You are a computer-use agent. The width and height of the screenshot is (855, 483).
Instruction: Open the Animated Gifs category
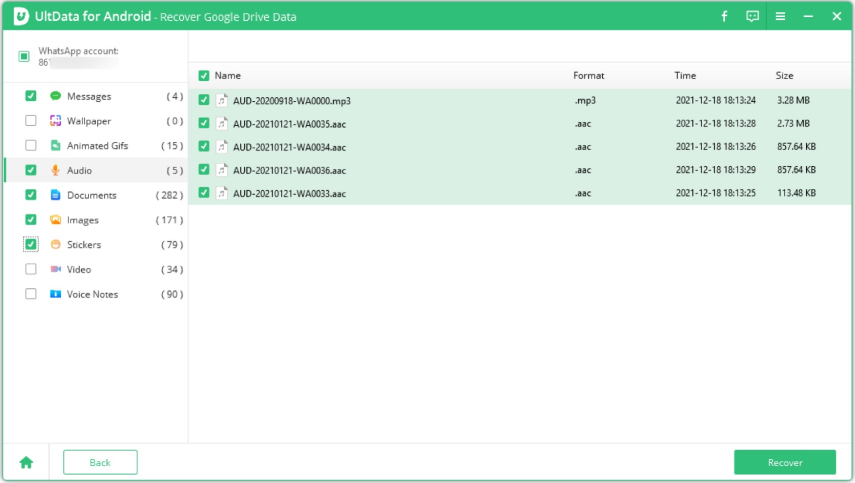[98, 146]
